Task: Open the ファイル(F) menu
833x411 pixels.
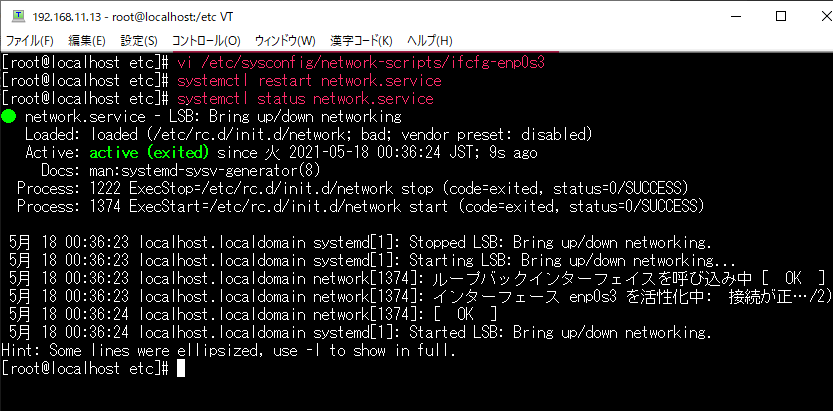Action: tap(30, 41)
